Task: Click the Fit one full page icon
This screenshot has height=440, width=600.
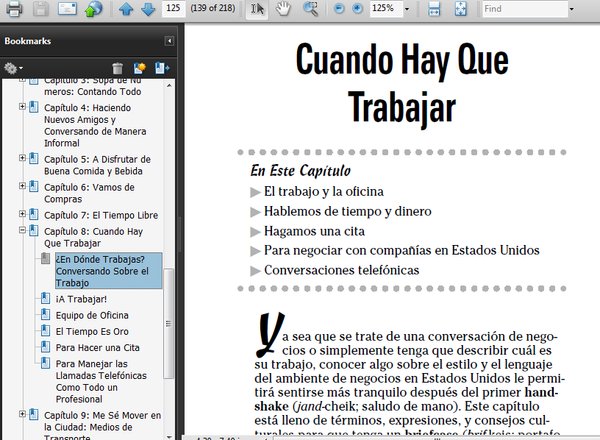Action: tap(460, 8)
